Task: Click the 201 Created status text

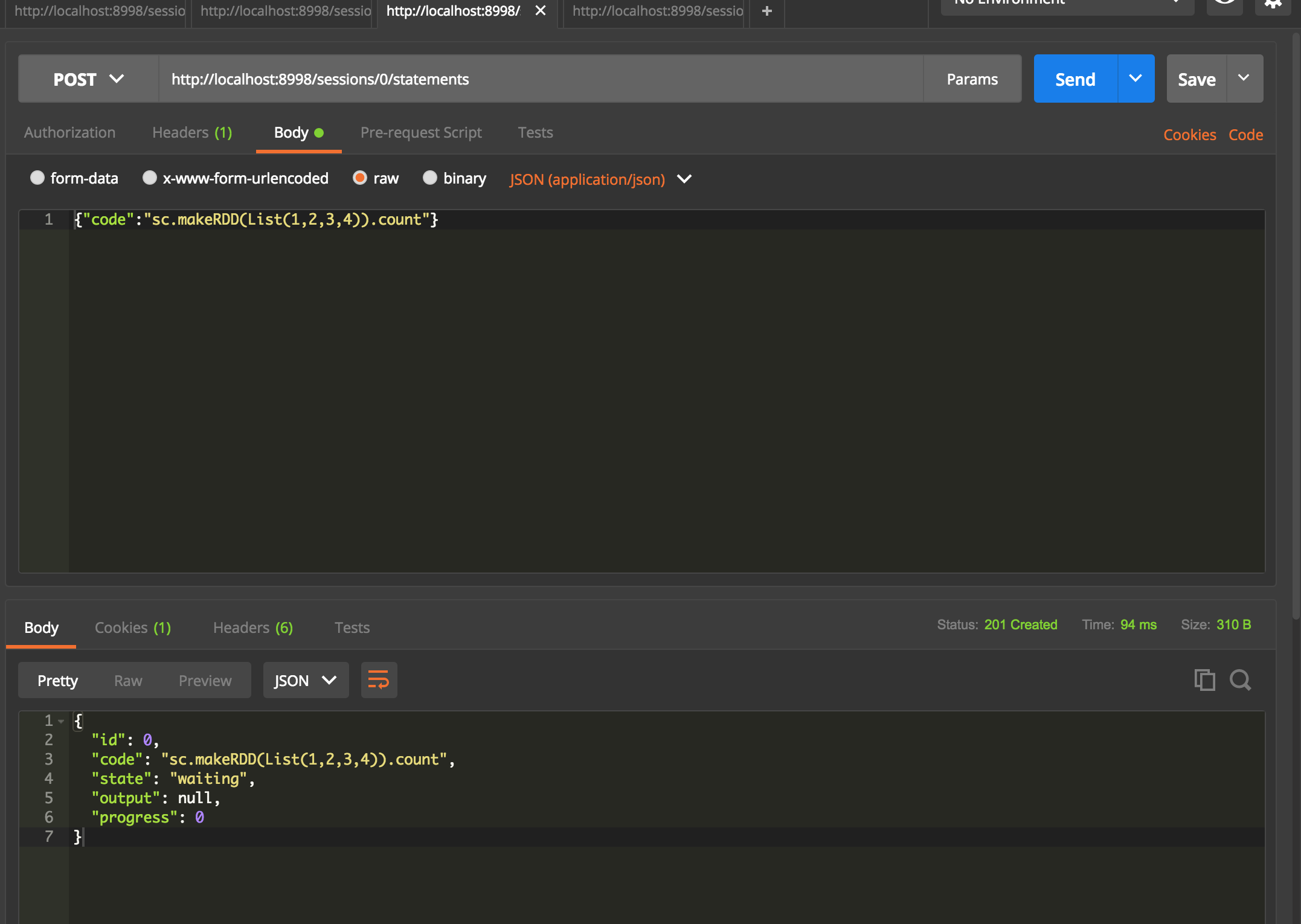Action: coord(1021,625)
